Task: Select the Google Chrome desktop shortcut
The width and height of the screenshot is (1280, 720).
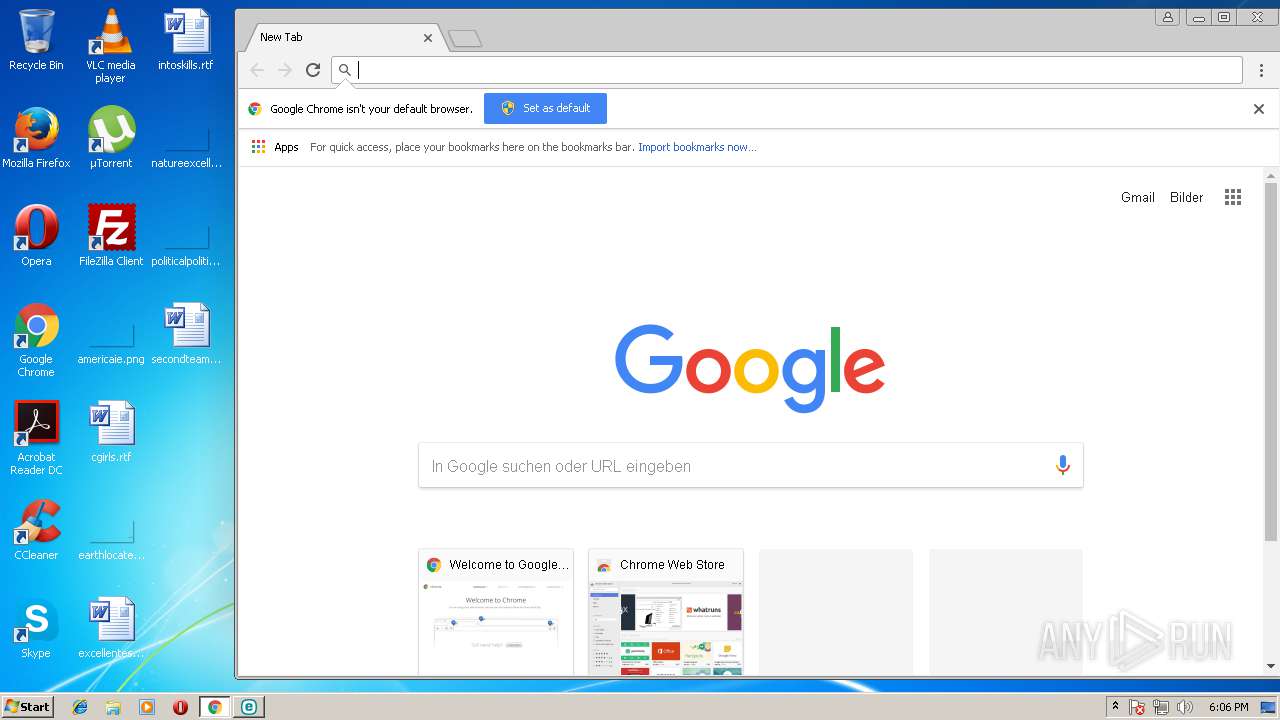Action: (x=36, y=340)
